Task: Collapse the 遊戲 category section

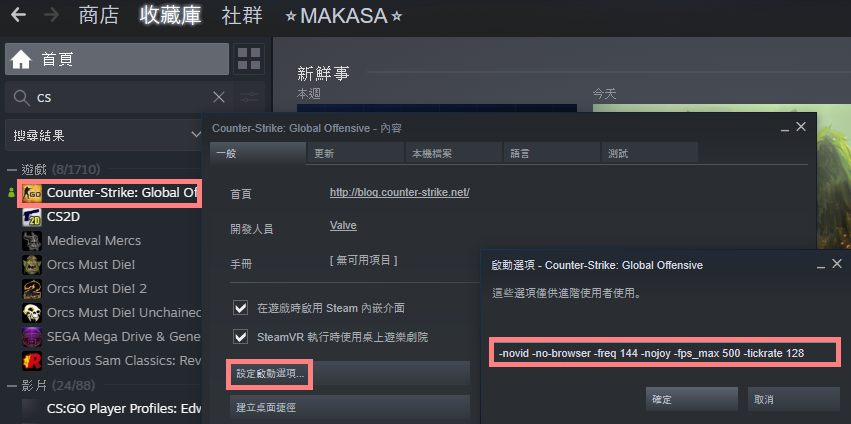Action: pos(11,170)
